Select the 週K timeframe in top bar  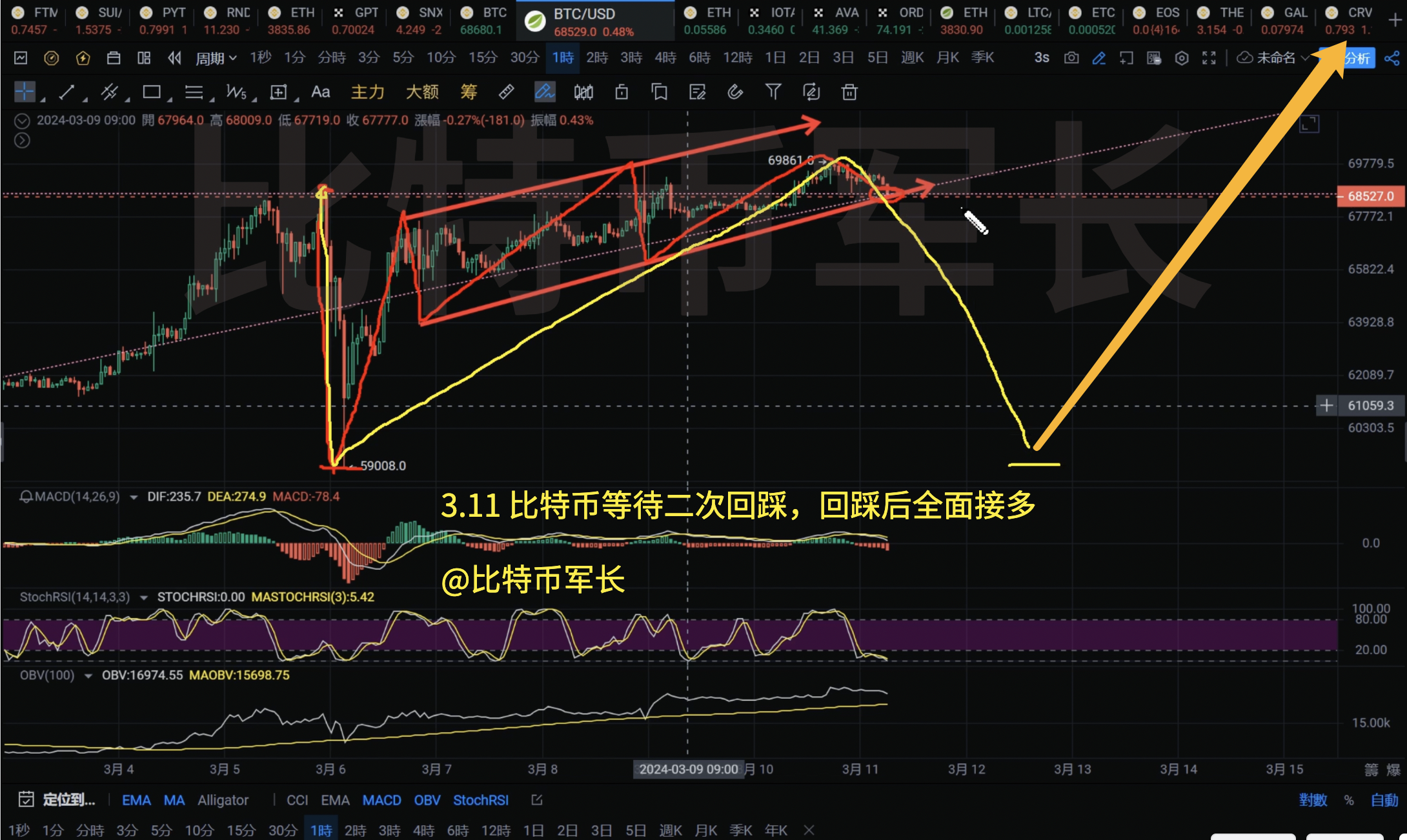tap(912, 58)
